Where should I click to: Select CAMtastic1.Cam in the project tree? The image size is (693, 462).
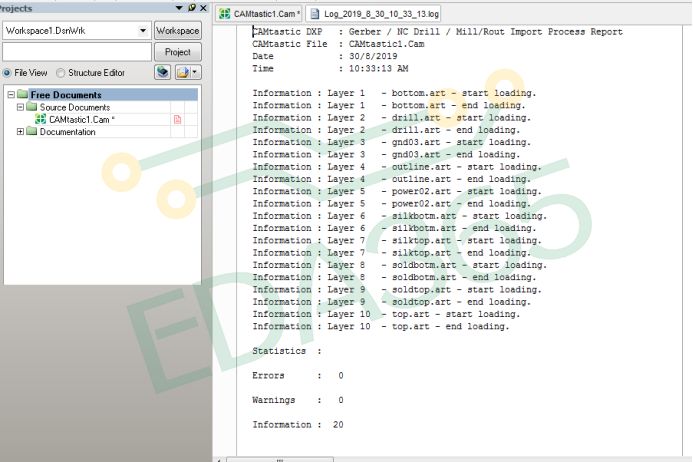[x=82, y=119]
